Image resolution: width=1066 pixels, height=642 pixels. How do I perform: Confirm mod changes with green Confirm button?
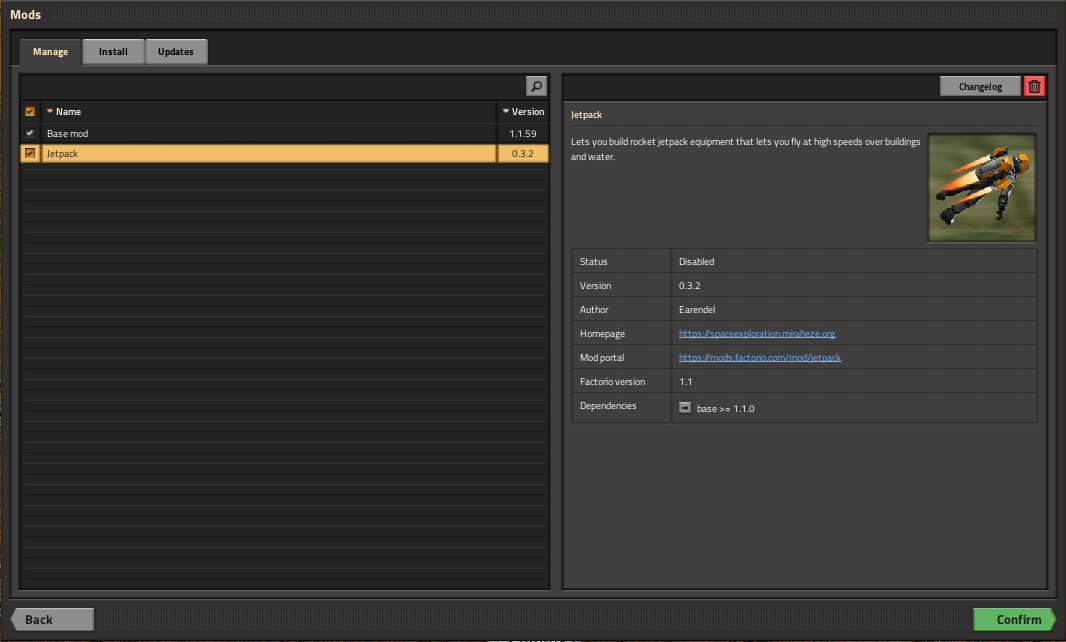point(1014,619)
